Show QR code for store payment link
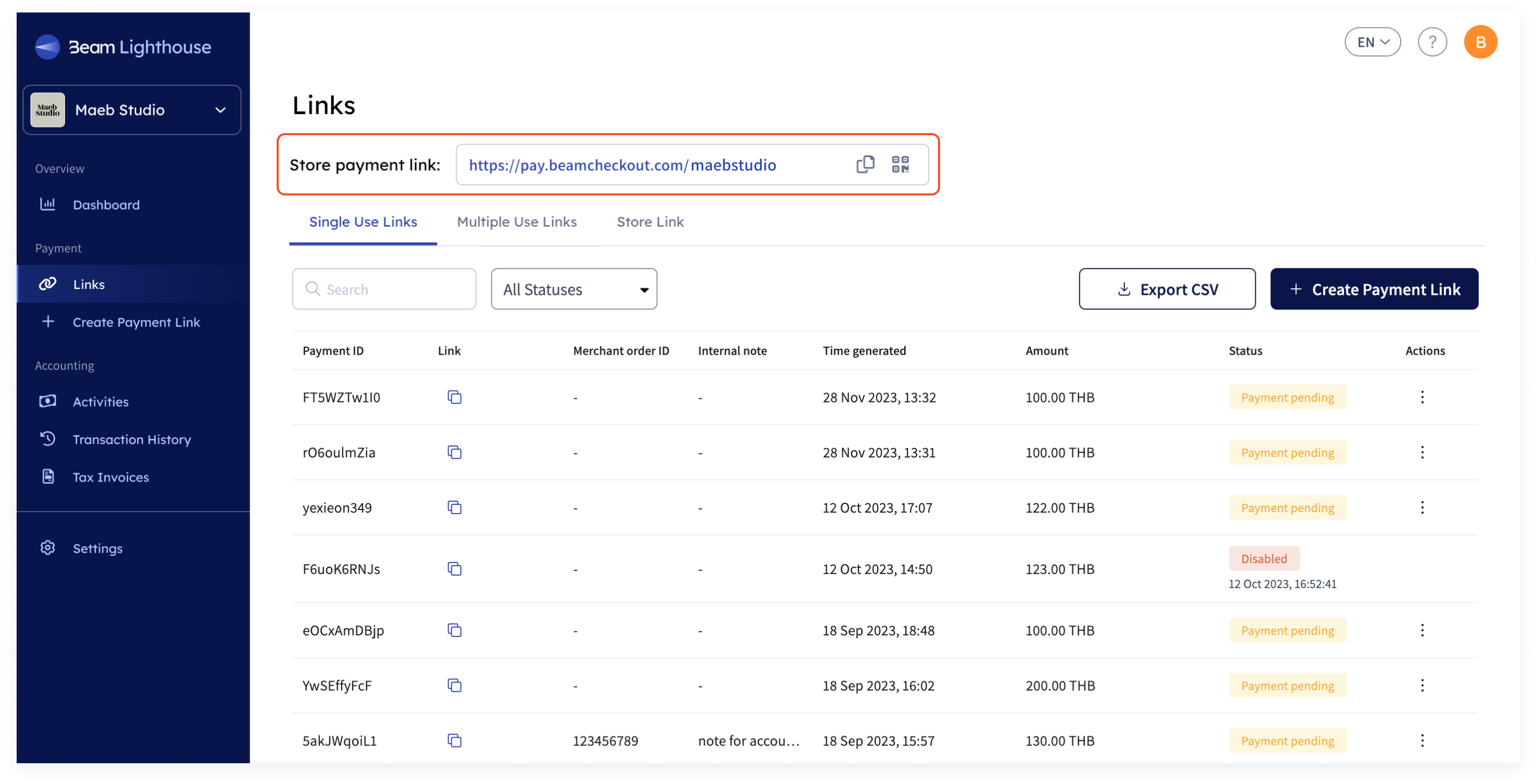1537x784 pixels. point(901,165)
